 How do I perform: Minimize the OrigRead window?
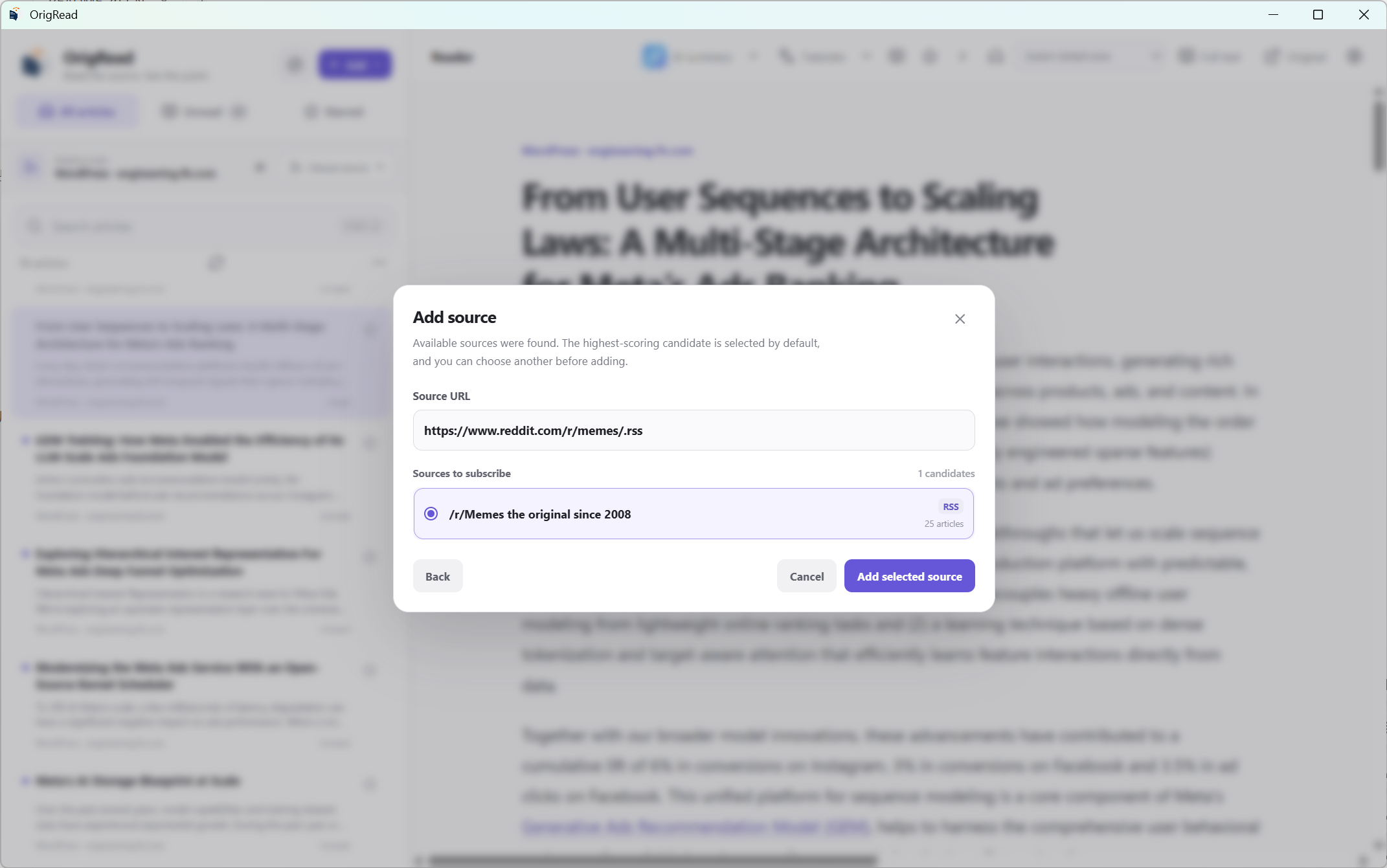pos(1273,14)
